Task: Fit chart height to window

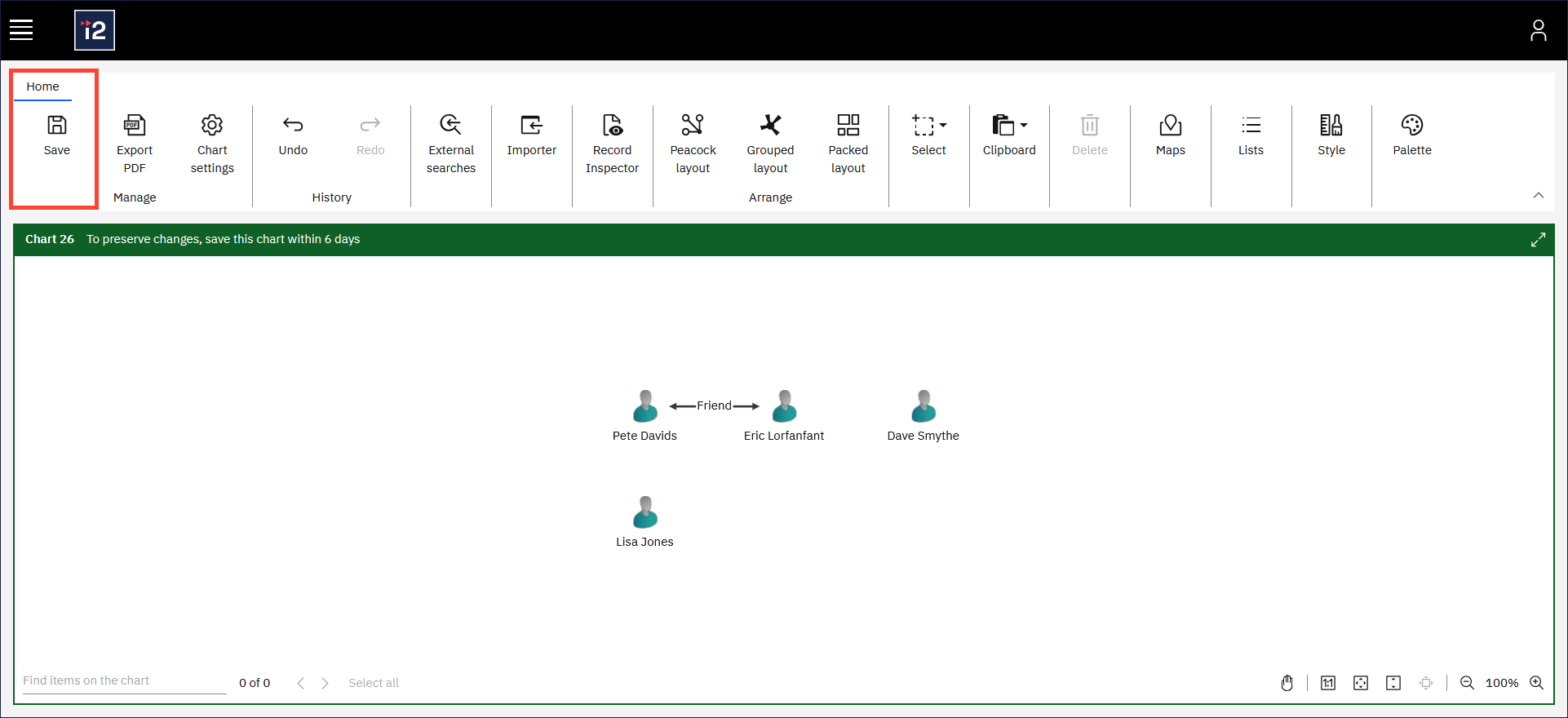Action: pos(1393,683)
